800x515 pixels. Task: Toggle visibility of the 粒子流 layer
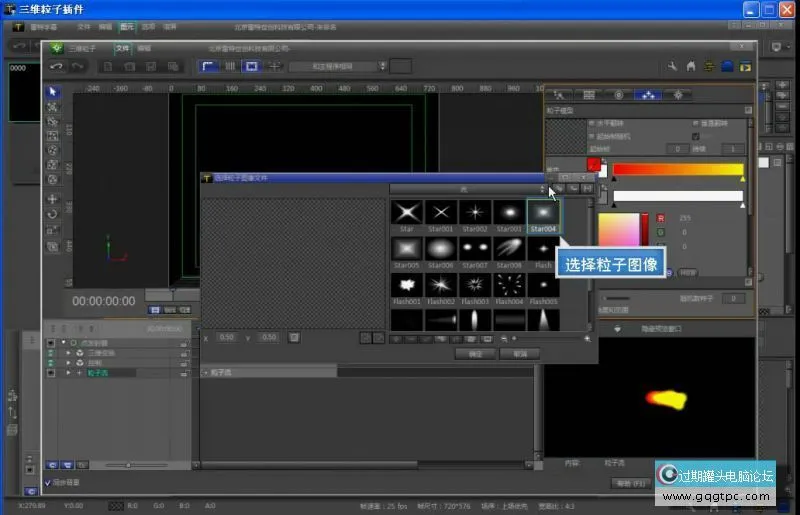click(x=51, y=372)
